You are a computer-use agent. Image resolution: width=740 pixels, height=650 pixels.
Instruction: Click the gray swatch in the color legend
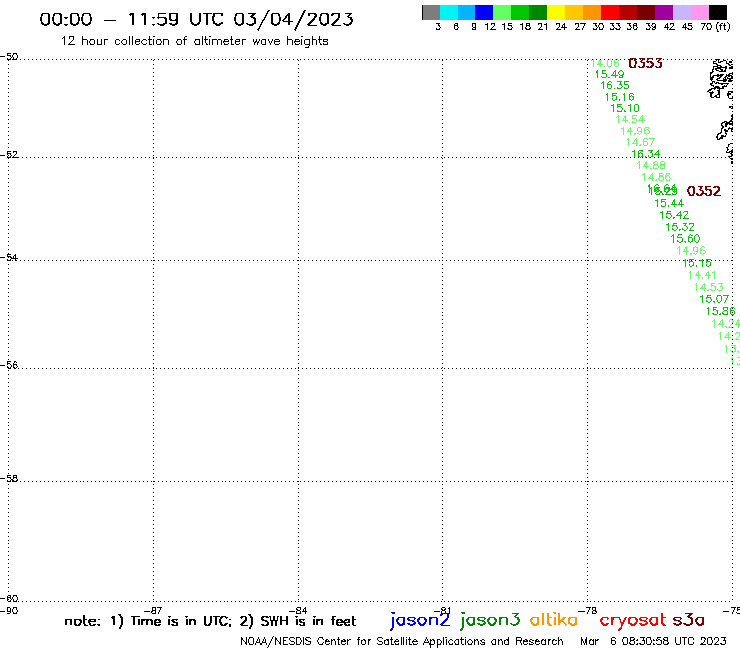431,12
